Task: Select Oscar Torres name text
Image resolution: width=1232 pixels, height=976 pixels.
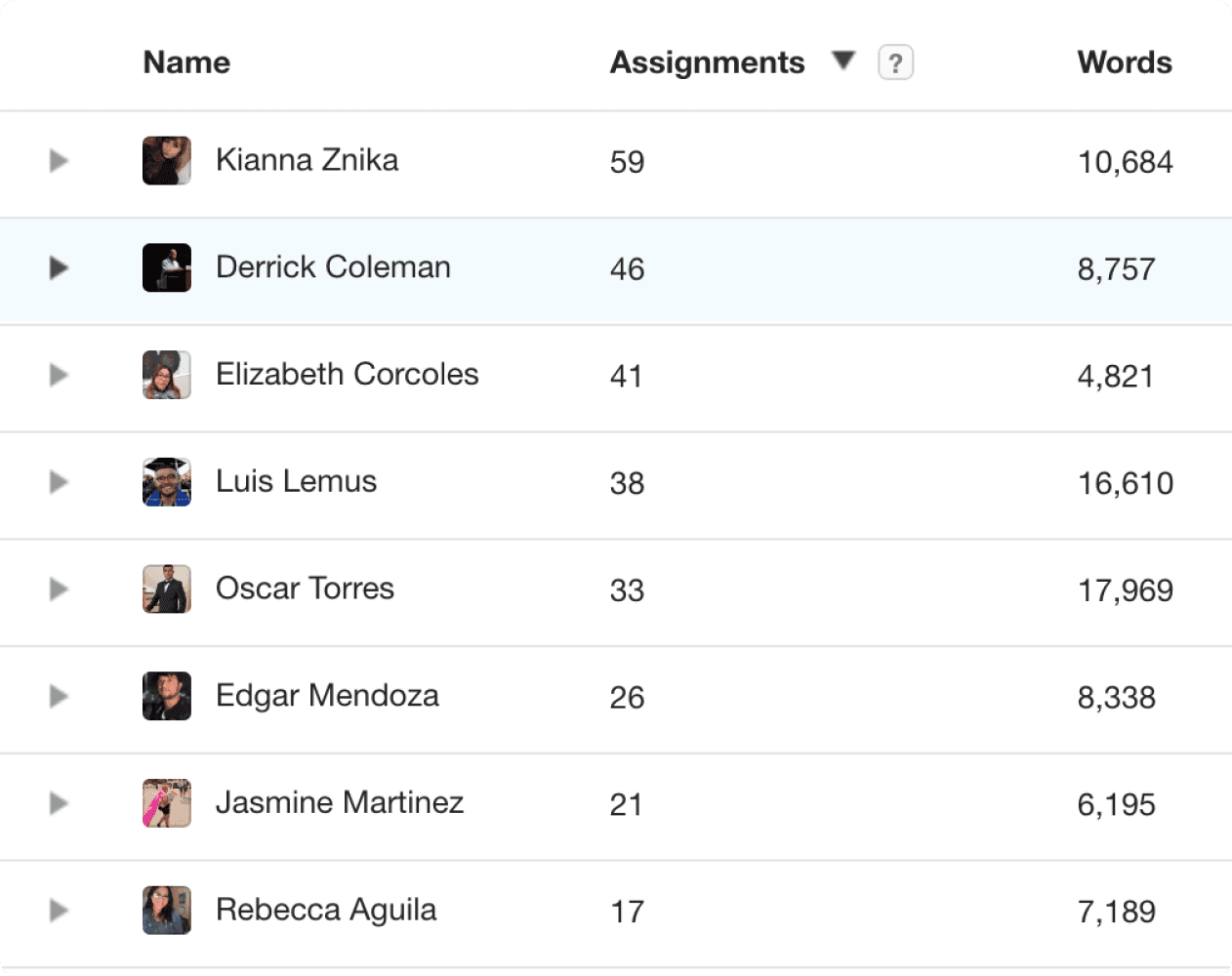Action: pos(305,589)
